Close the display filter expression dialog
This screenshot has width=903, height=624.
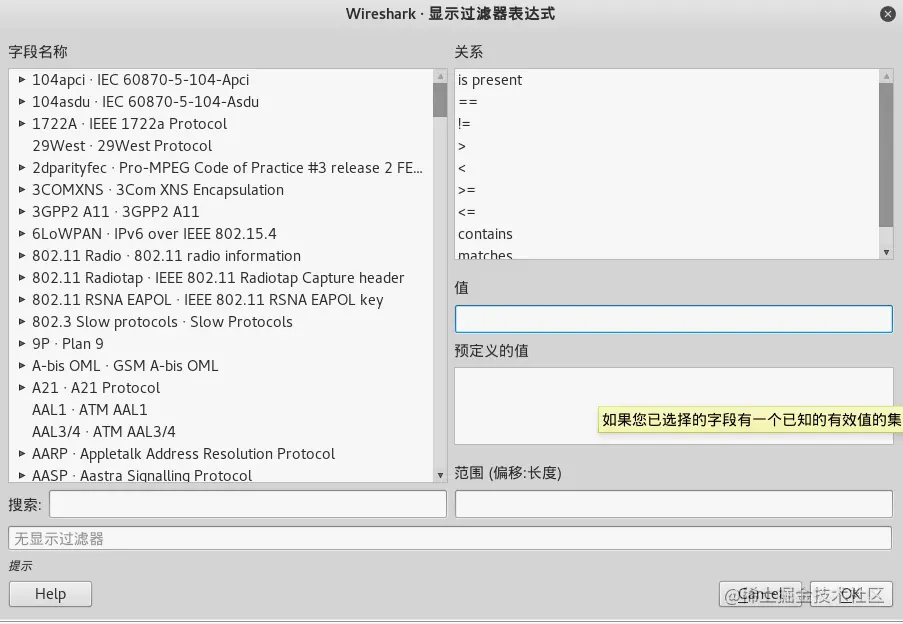[x=887, y=14]
